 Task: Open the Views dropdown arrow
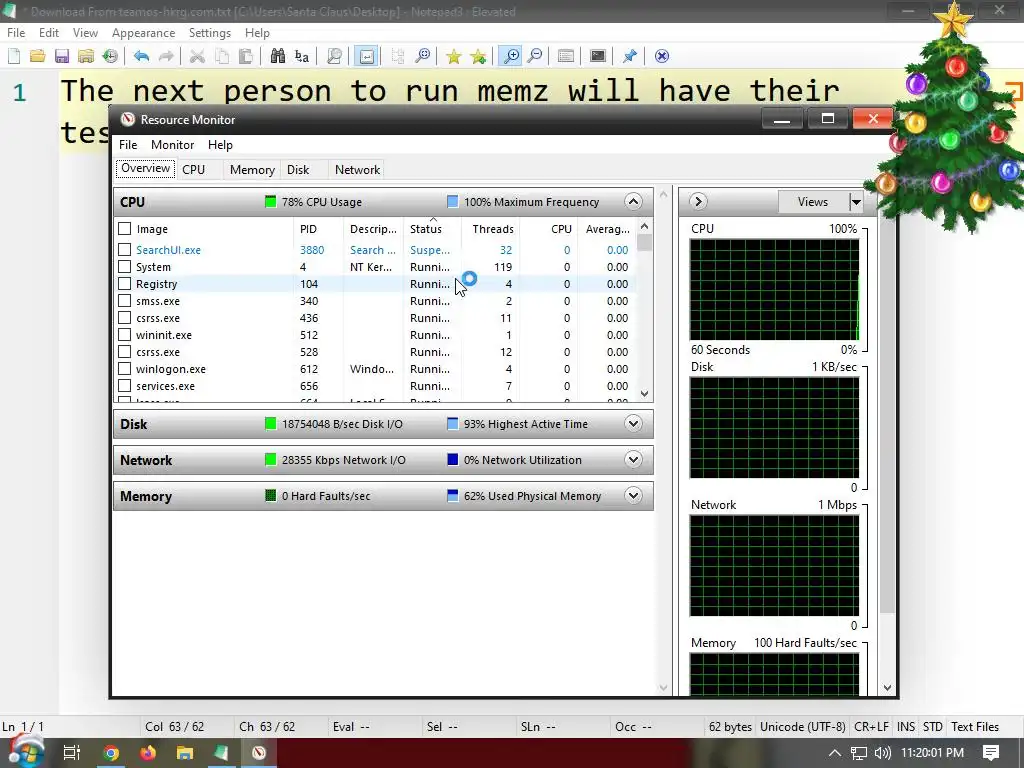(x=856, y=202)
